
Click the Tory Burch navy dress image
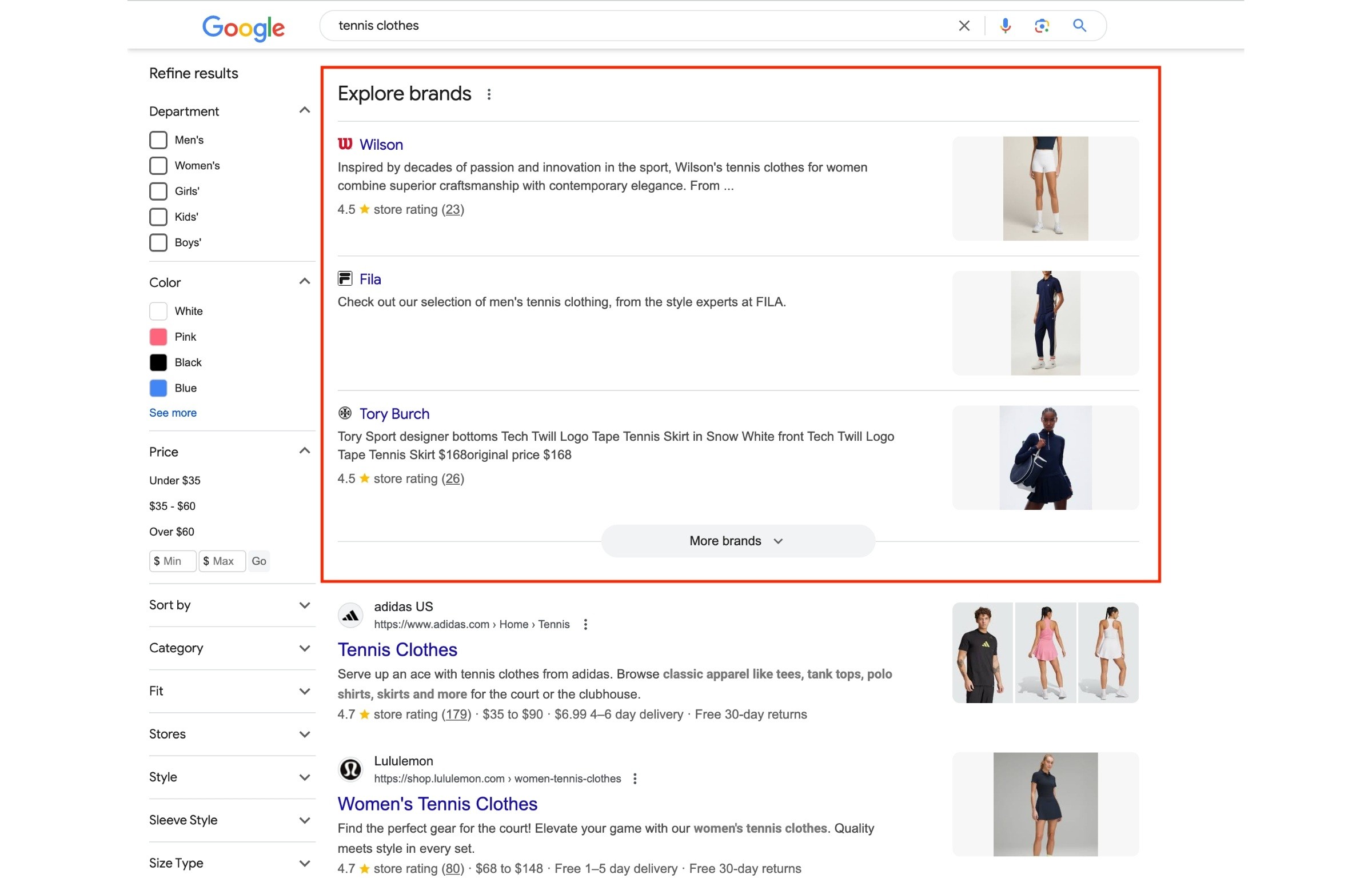[x=1045, y=458]
